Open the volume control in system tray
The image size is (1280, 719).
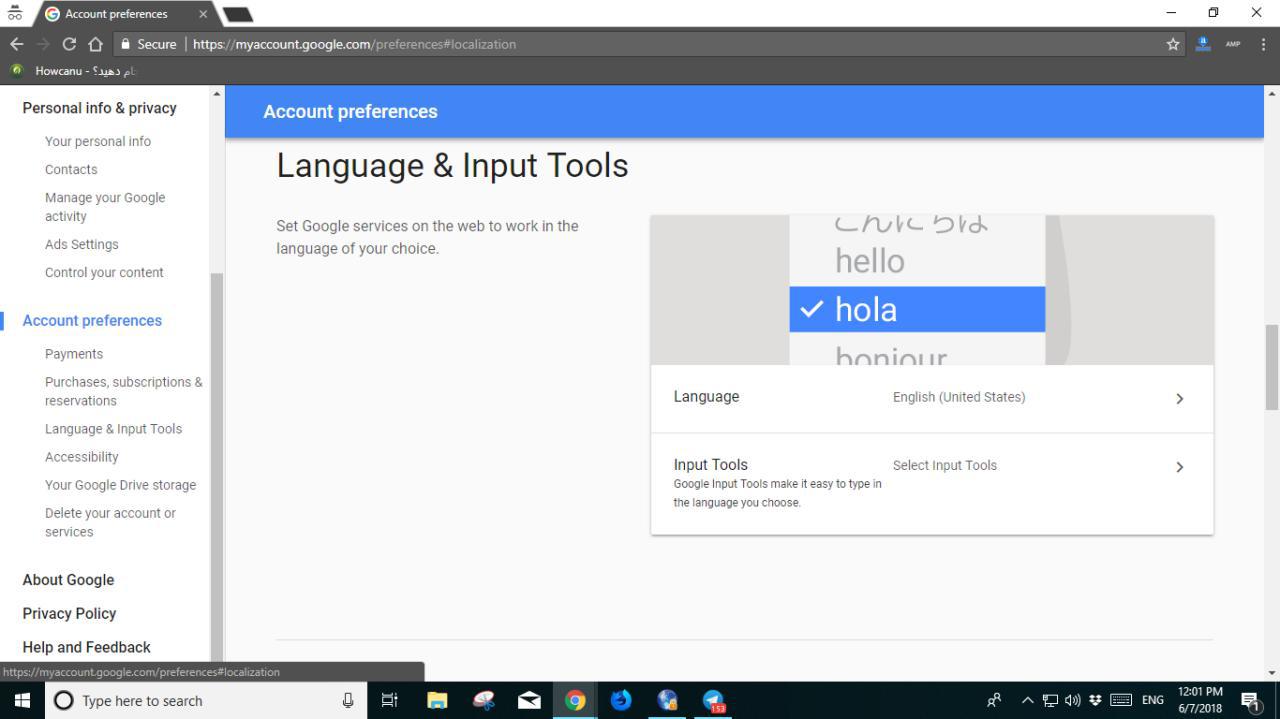coord(1073,700)
